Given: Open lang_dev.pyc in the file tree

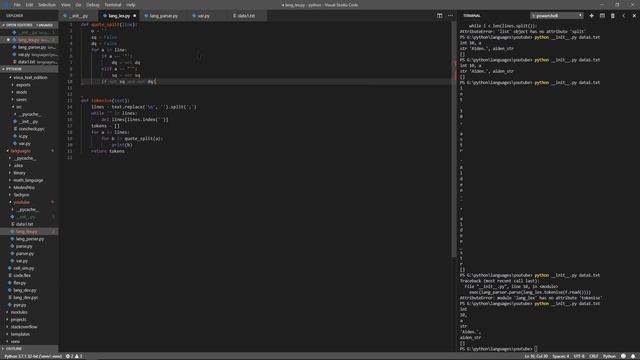Looking at the screenshot, I should 25,298.
